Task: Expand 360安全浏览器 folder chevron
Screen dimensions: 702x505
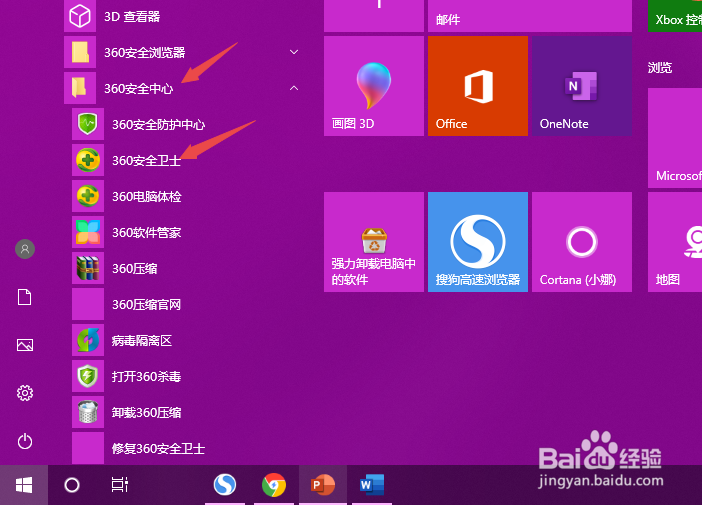Action: coord(294,52)
